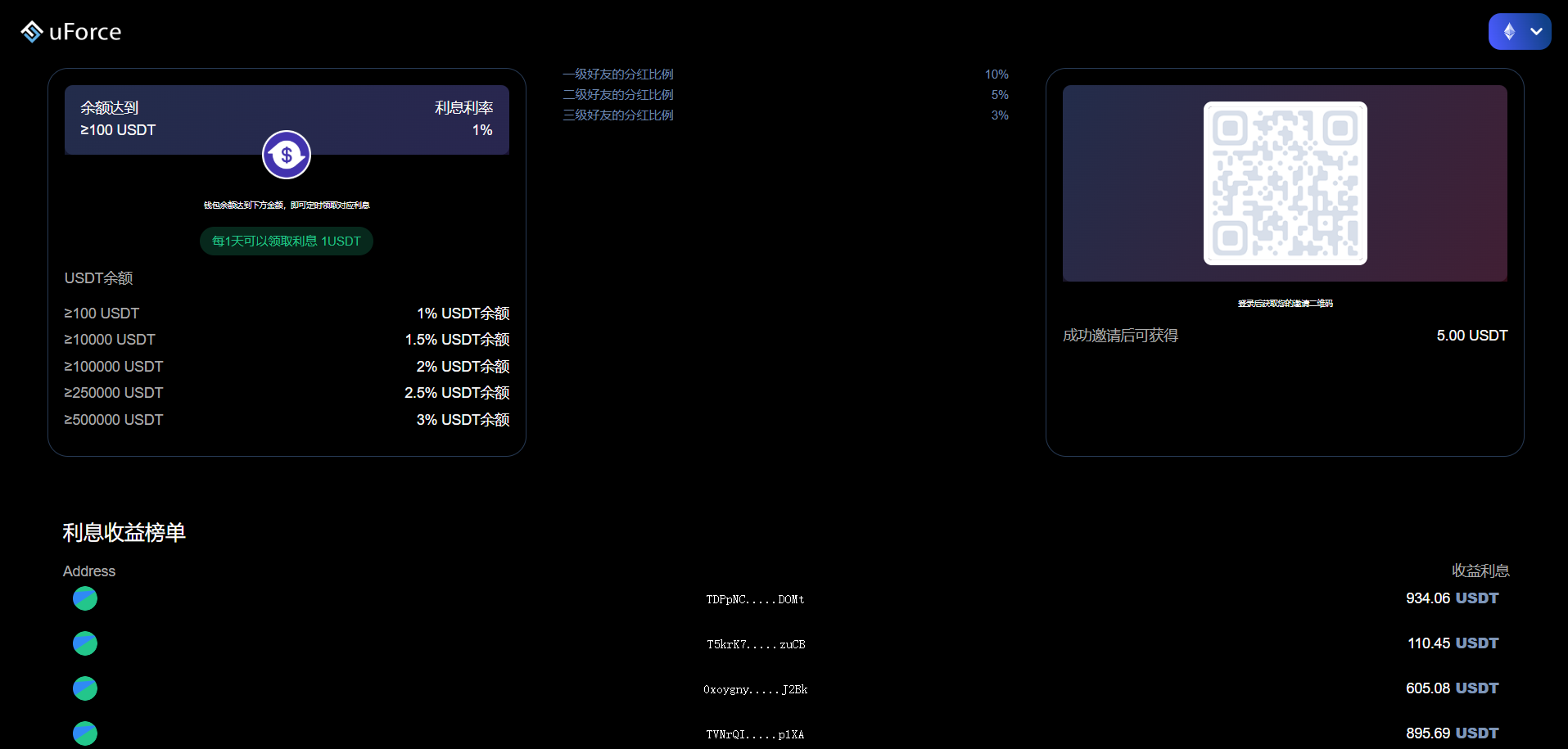Click the avatar icon beside TVNrQI.....p1XA

(x=85, y=733)
